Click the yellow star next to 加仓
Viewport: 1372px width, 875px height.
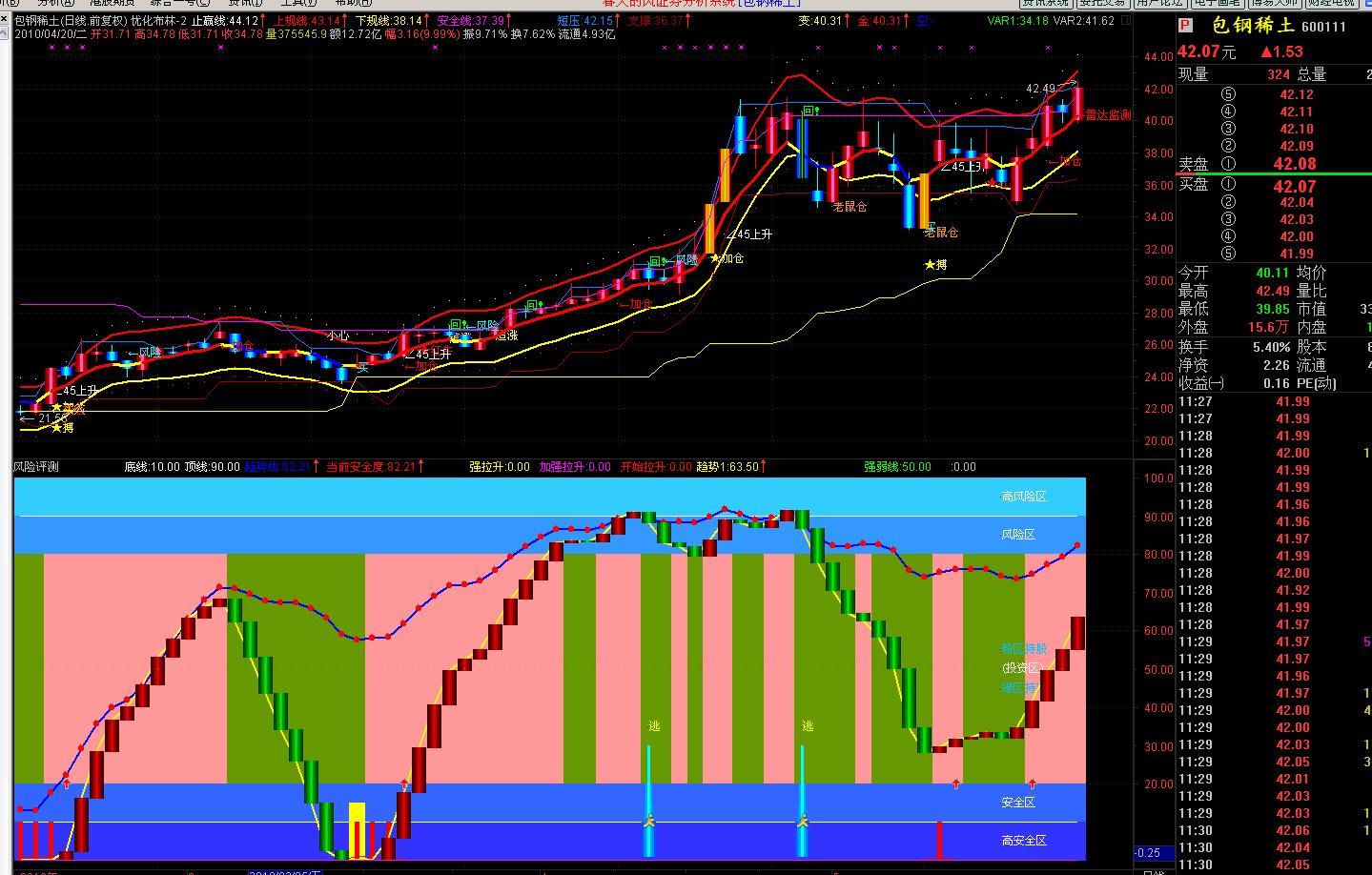pyautogui.click(x=714, y=258)
